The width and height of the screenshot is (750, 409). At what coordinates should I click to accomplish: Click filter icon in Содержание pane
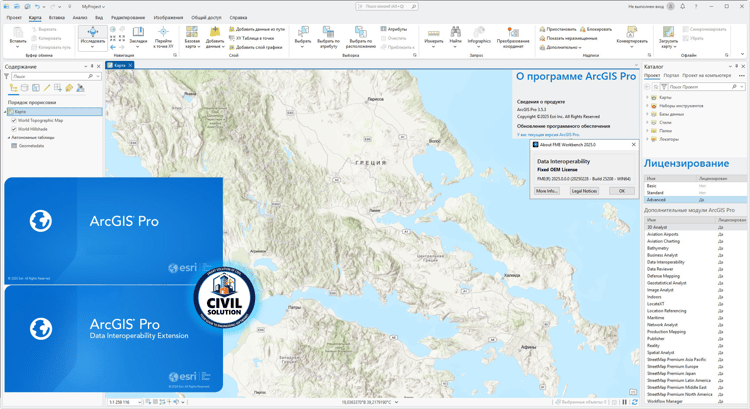click(7, 76)
